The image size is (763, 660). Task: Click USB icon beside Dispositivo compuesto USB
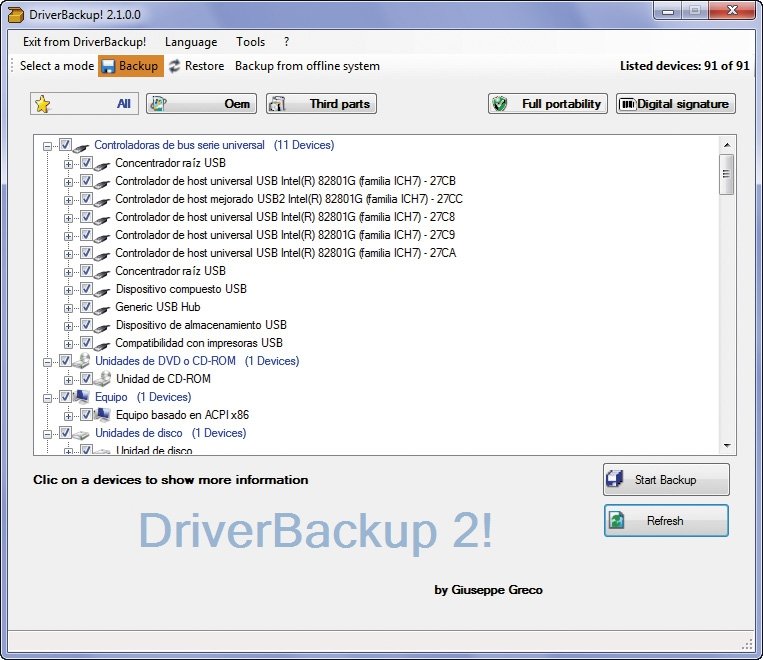point(102,291)
